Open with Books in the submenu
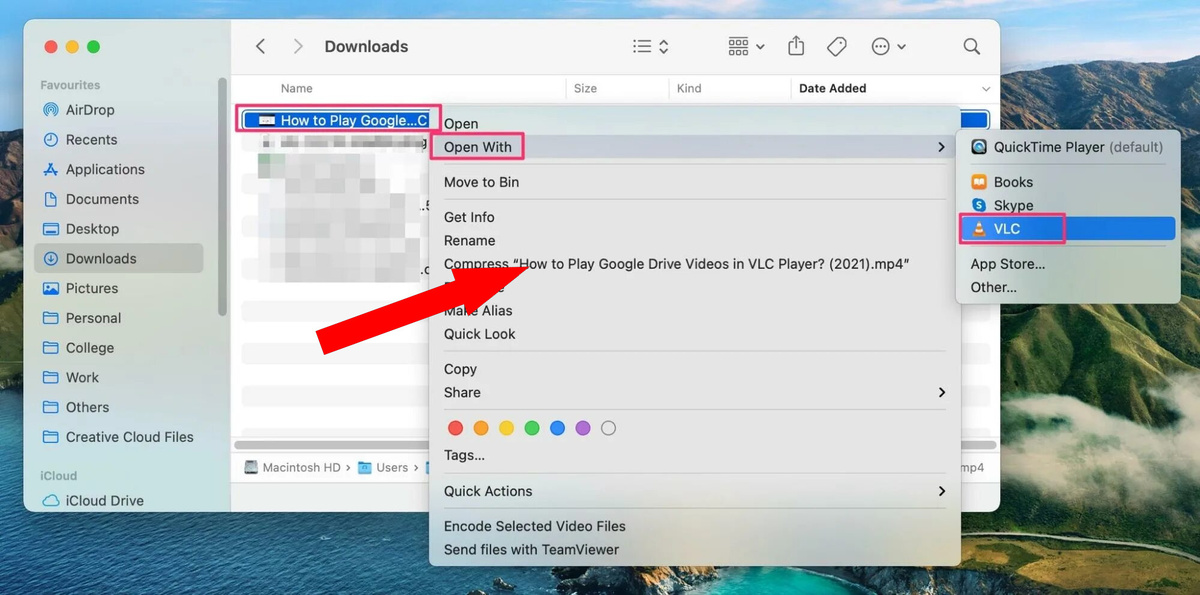1200x595 pixels. click(1069, 182)
